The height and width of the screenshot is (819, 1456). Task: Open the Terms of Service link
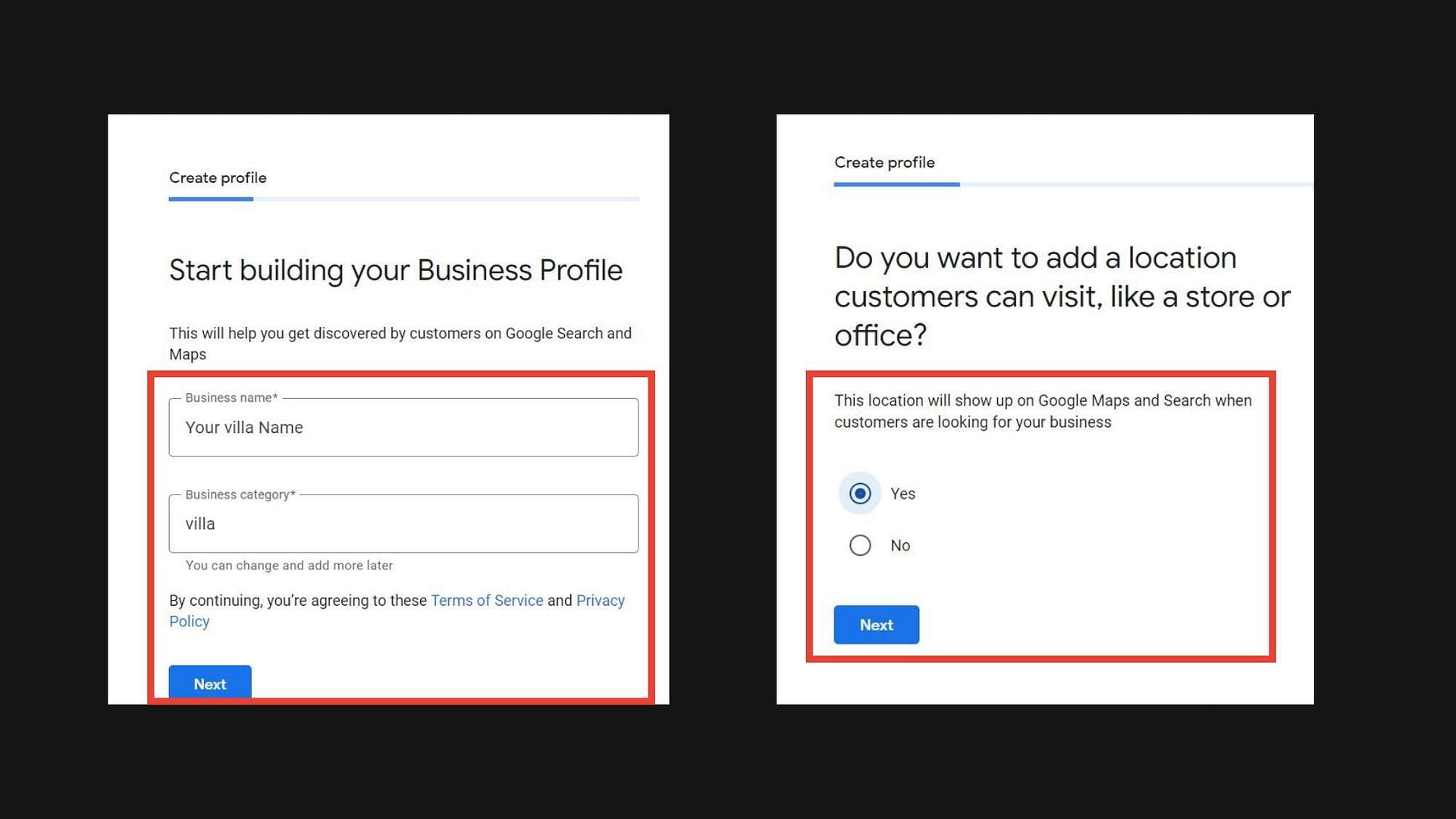coord(487,601)
